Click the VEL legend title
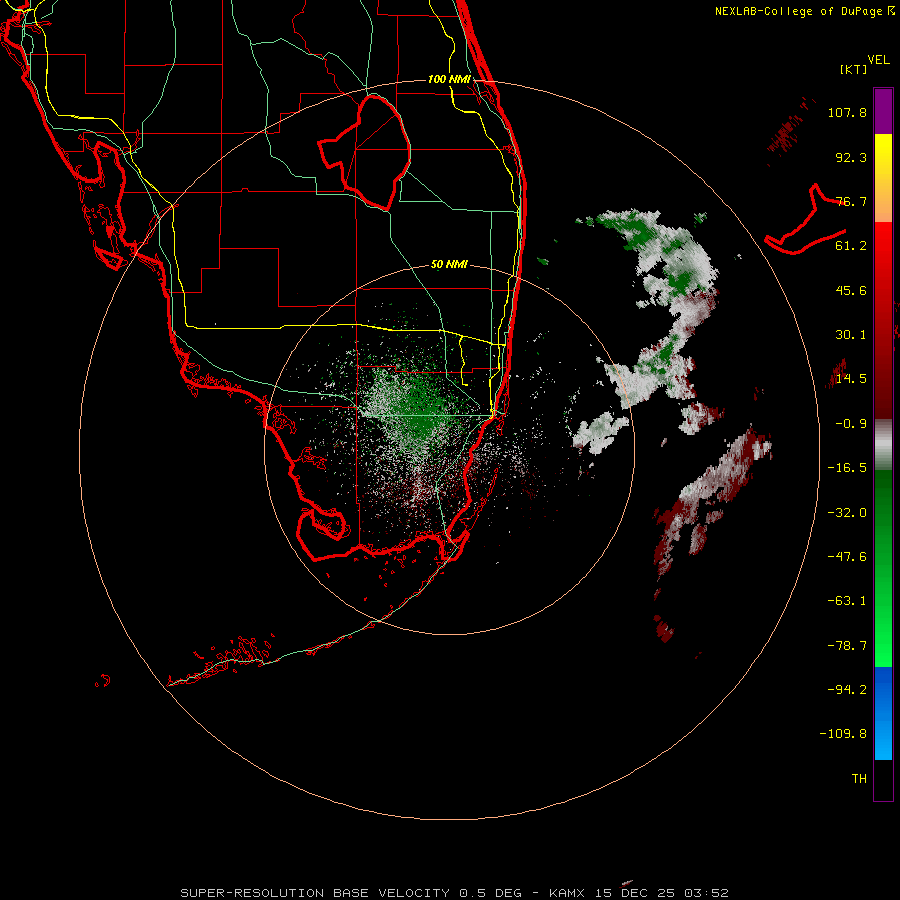This screenshot has width=900, height=900. tap(878, 60)
